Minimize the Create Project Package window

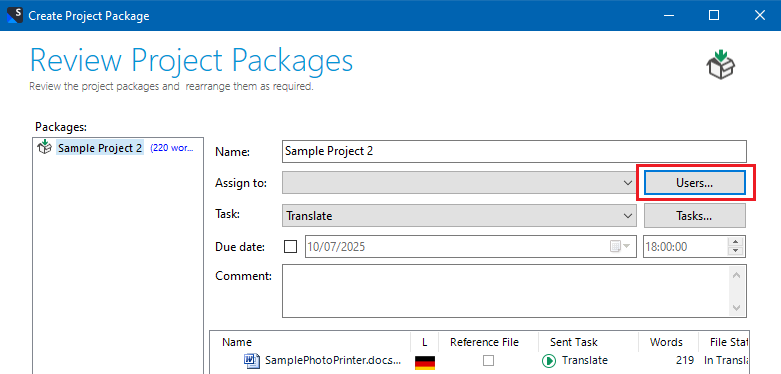tap(669, 15)
